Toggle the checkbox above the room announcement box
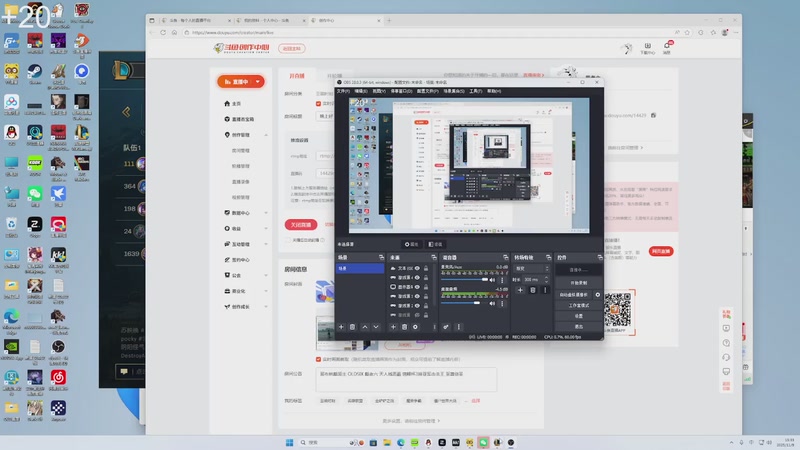This screenshot has width=800, height=450. pos(318,359)
